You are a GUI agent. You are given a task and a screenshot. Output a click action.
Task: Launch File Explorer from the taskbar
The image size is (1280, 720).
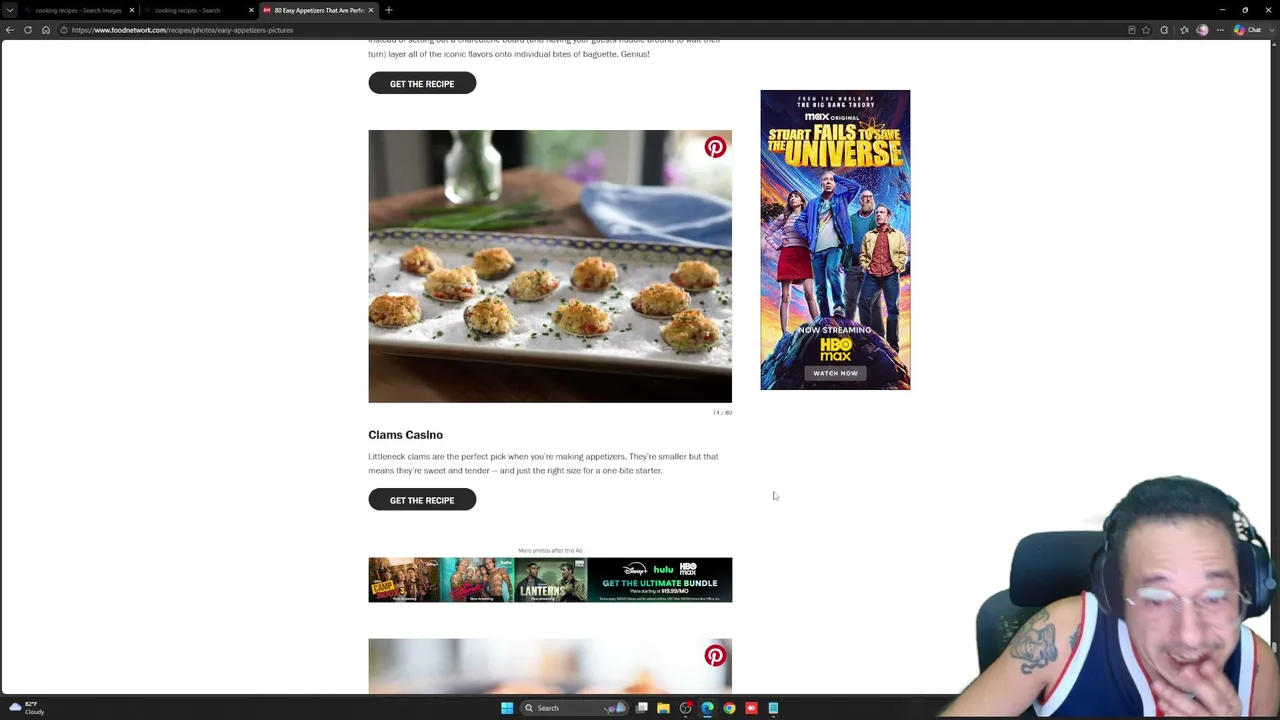click(x=663, y=708)
